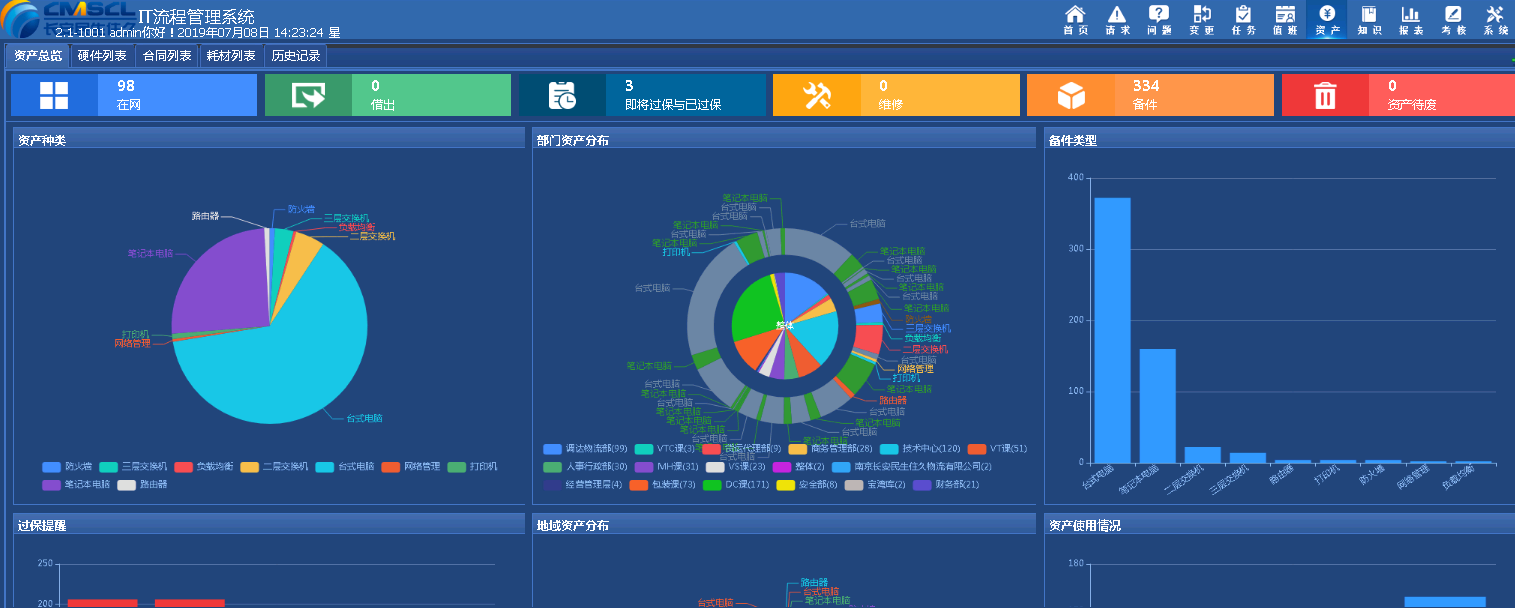The width and height of the screenshot is (1515, 608).
Task: Open the 系统 wrench settings icon
Action: 1495,20
